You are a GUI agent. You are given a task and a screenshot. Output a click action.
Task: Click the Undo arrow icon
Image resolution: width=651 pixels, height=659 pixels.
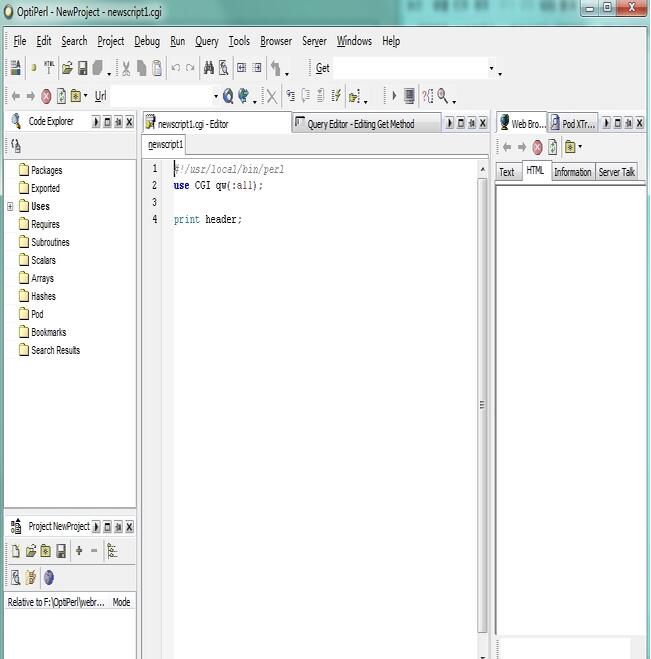[176, 68]
